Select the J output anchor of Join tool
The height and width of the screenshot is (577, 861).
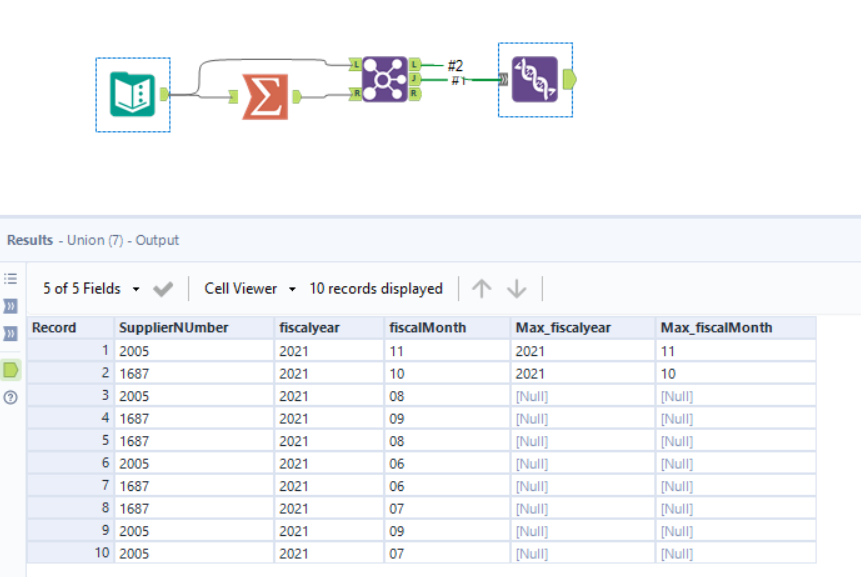pyautogui.click(x=415, y=79)
